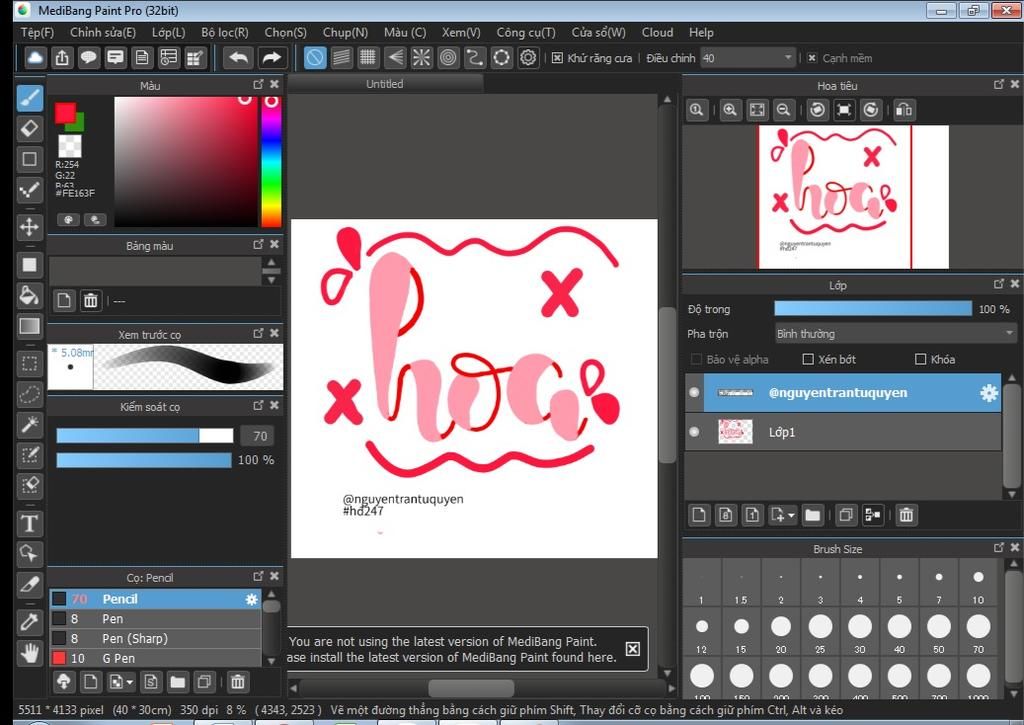The image size is (1024, 725).
Task: Open the Chỉnh sửa(E) menu
Action: click(103, 32)
